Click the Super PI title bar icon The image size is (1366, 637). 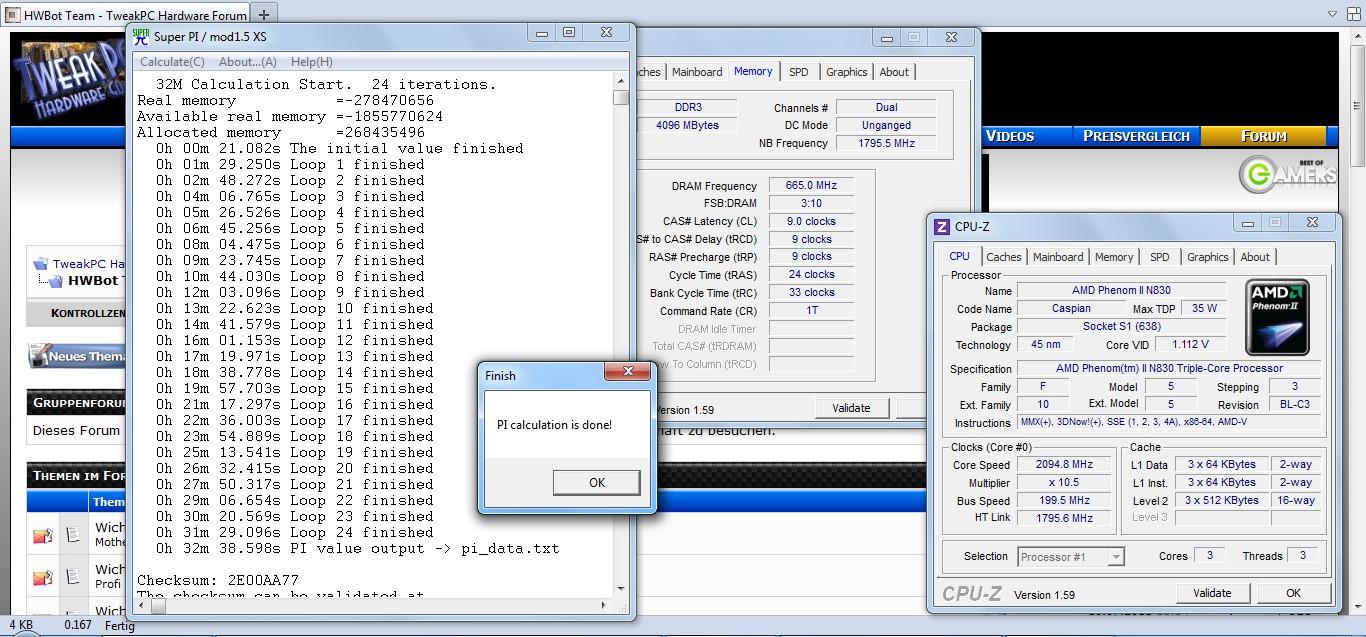[141, 36]
